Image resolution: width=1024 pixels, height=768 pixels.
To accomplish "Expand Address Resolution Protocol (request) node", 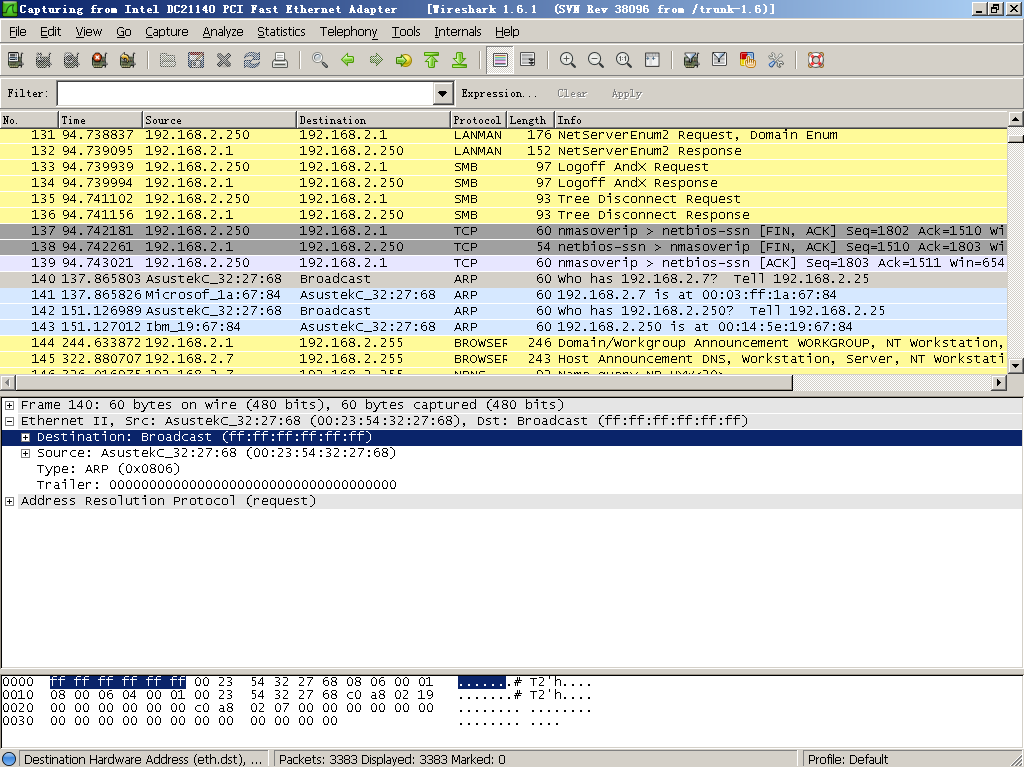I will click(x=10, y=502).
